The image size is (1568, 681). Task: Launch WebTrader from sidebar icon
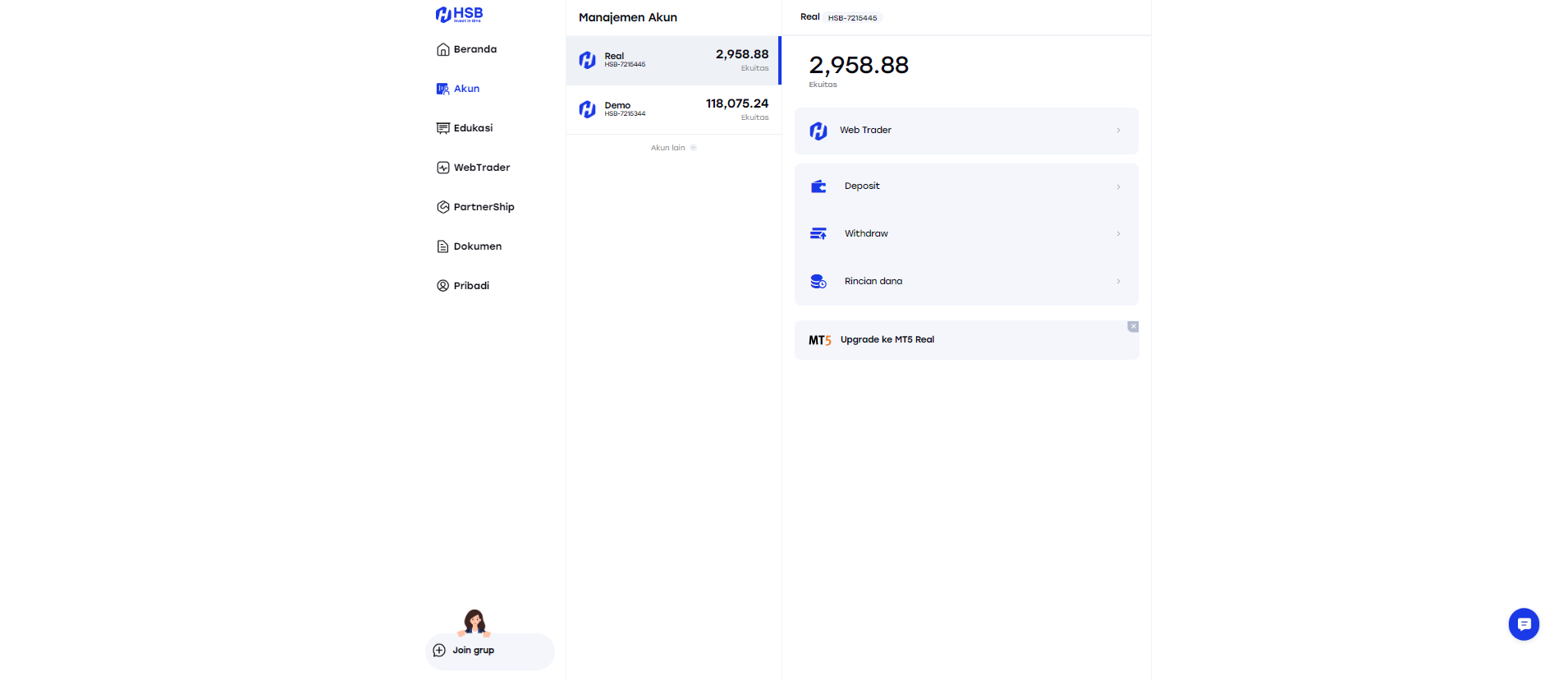click(x=443, y=168)
